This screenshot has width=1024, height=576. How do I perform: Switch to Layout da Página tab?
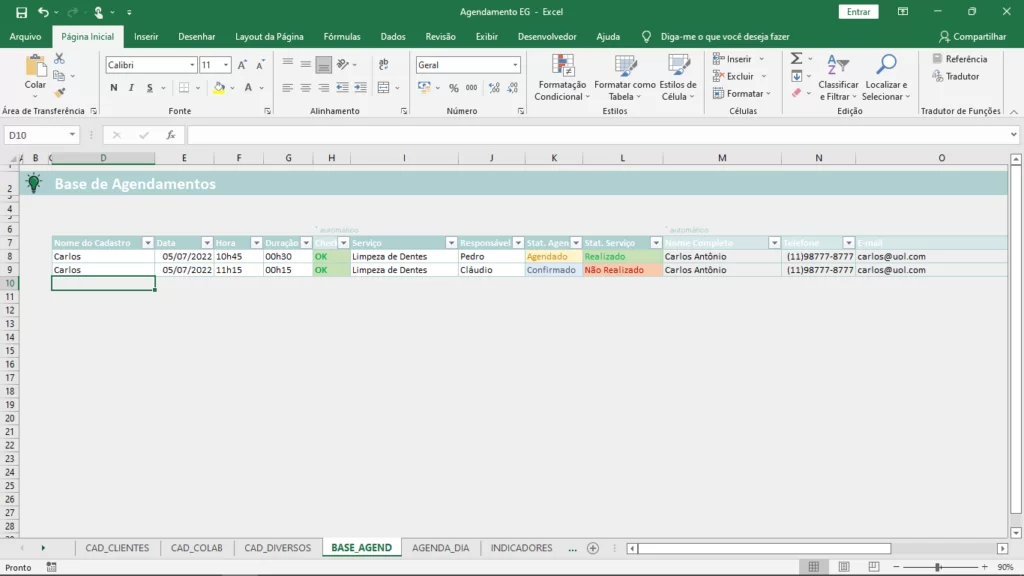pos(269,37)
